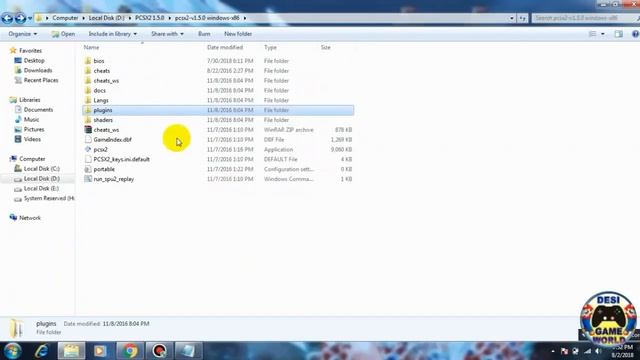This screenshot has height=360, width=640.
Task: Select the Langs folder icon
Action: coord(88,100)
